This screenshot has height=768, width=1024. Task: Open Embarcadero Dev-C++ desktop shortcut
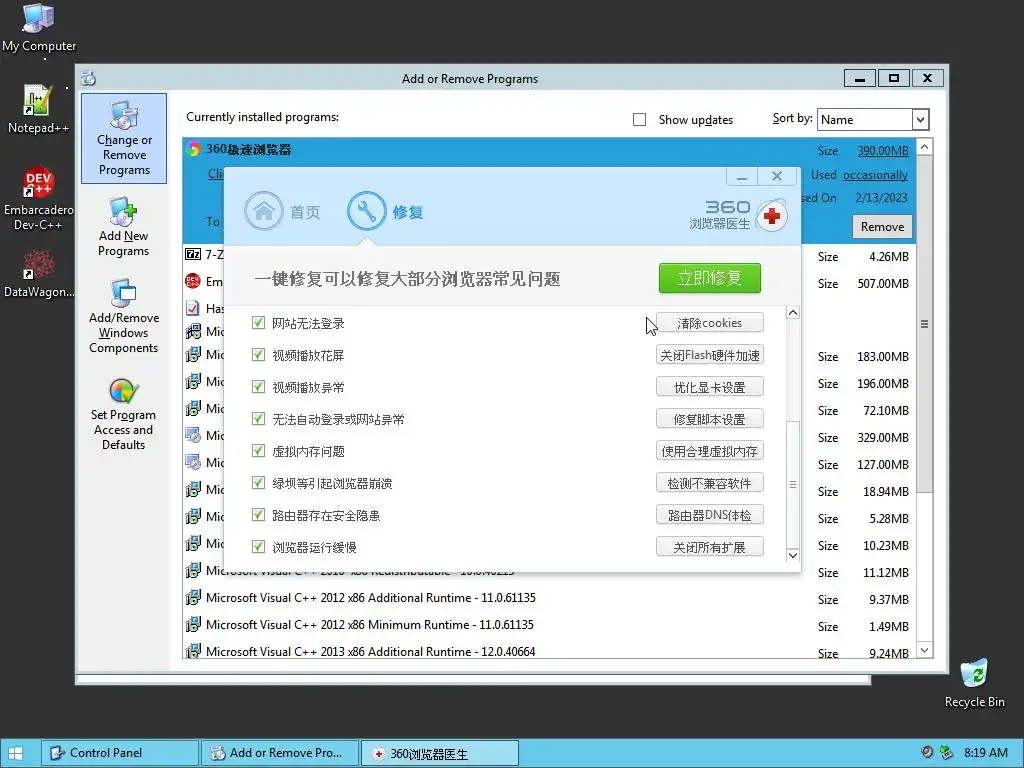coord(38,199)
